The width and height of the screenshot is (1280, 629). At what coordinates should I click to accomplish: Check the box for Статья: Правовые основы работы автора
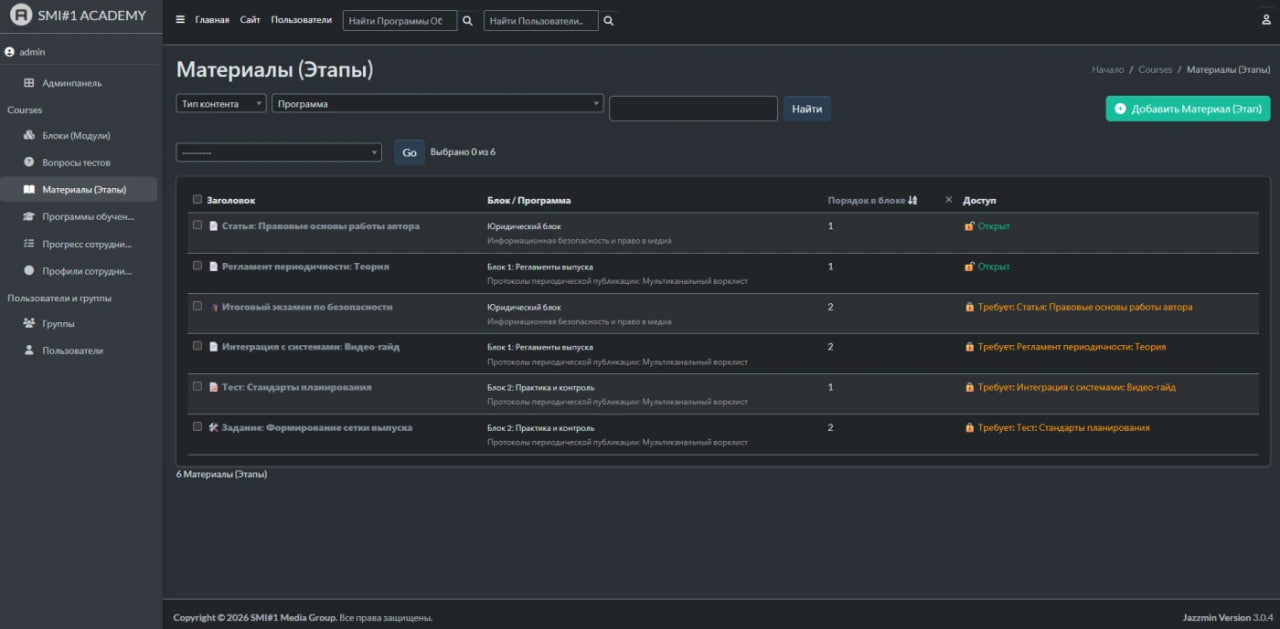pyautogui.click(x=197, y=225)
